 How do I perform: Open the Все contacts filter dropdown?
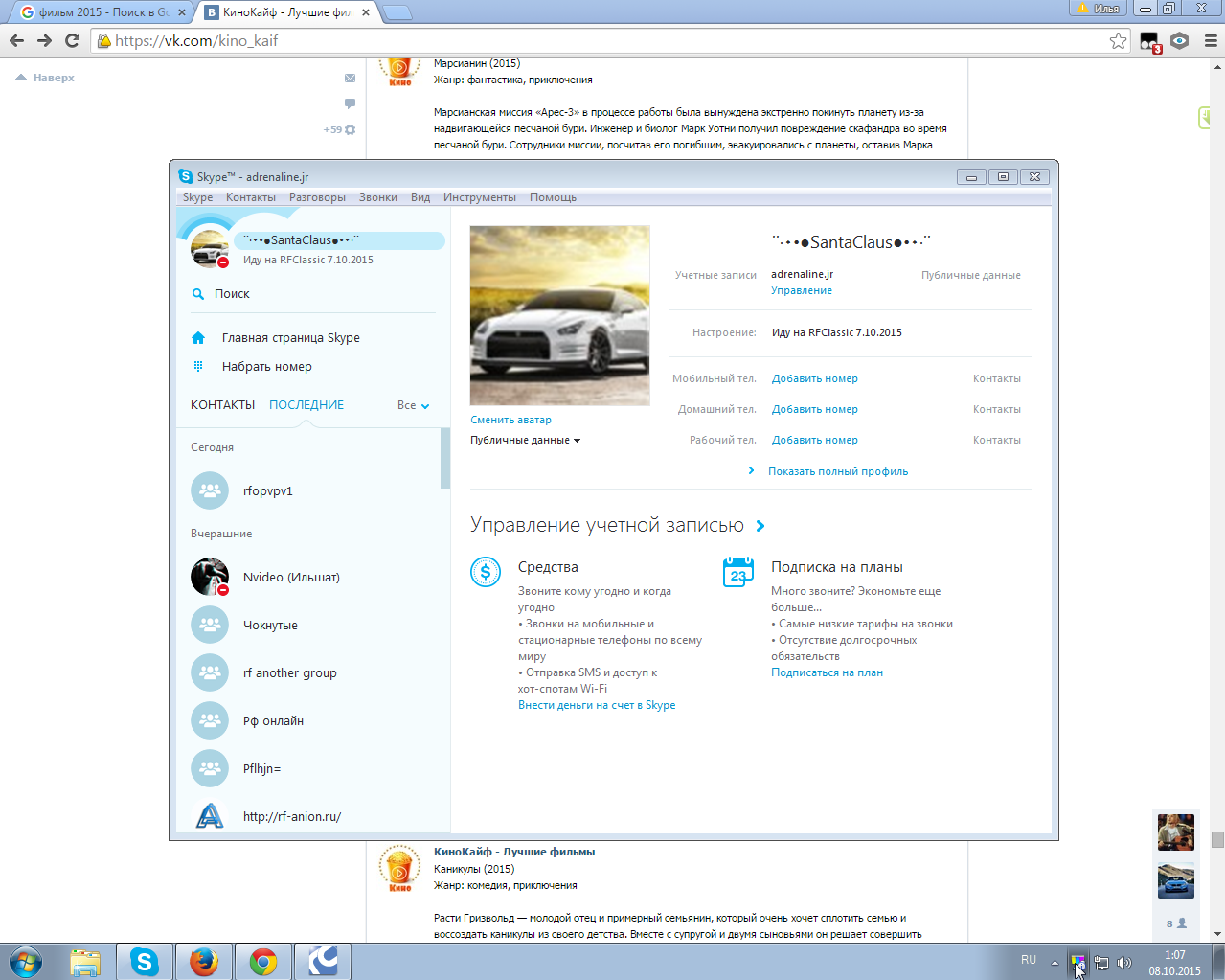pyautogui.click(x=414, y=405)
